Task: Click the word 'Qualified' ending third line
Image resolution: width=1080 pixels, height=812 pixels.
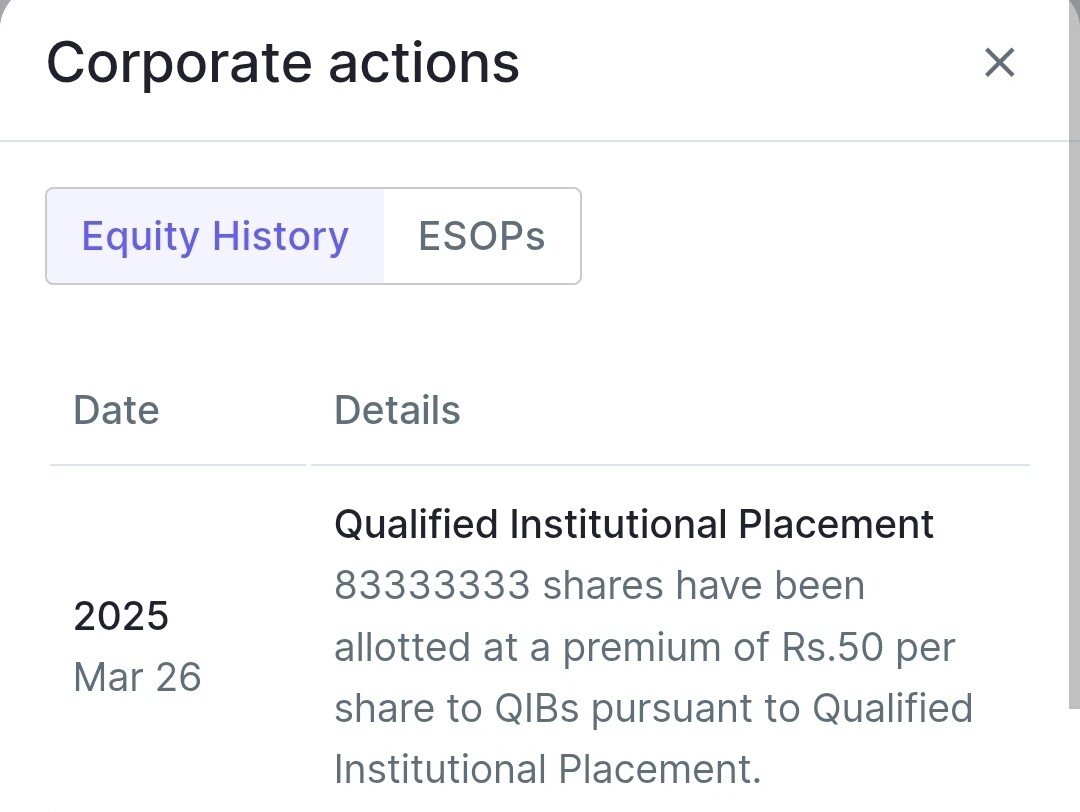Action: coord(893,709)
